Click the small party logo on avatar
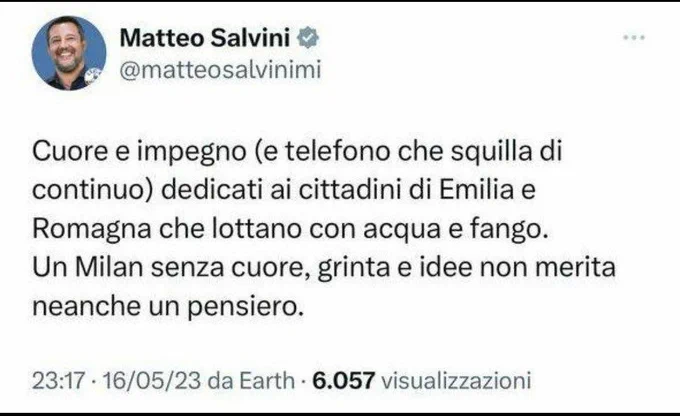Viewport: 680px width, 416px height. 93,76
